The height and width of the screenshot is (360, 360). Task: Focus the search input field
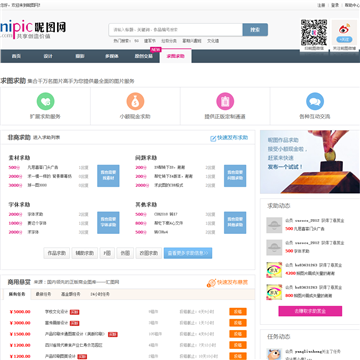coord(176,30)
